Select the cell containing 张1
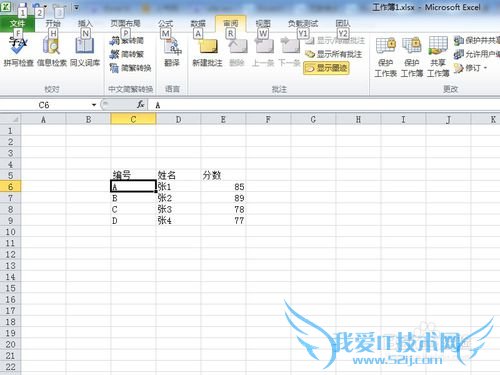 click(x=178, y=186)
